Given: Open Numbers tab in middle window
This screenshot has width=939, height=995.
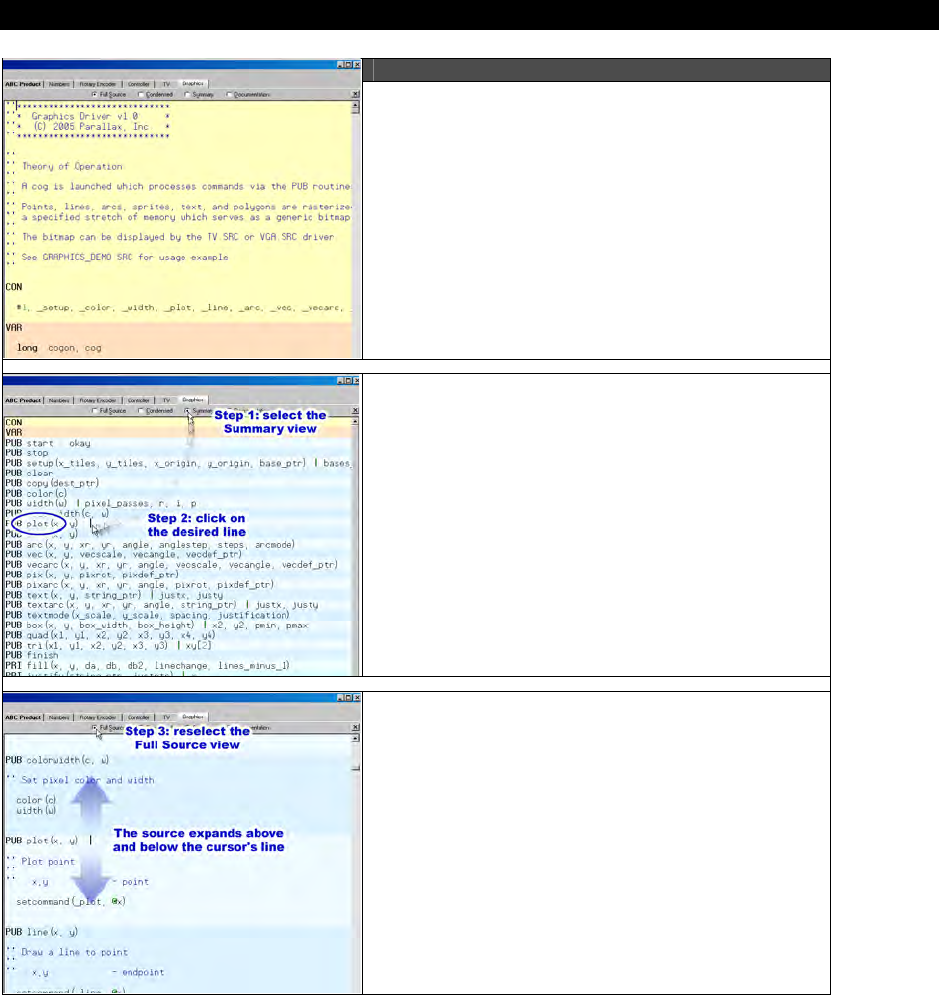Looking at the screenshot, I should (x=59, y=400).
